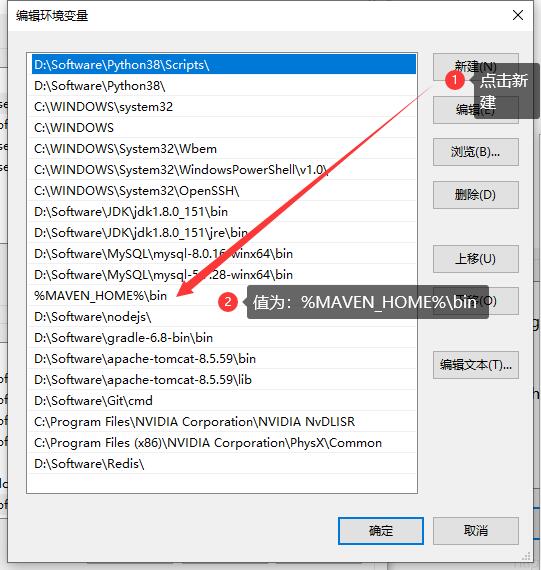The width and height of the screenshot is (541, 570).
Task: Select the mysql-8.0.16-winx64\bin entry
Action: click(224, 253)
